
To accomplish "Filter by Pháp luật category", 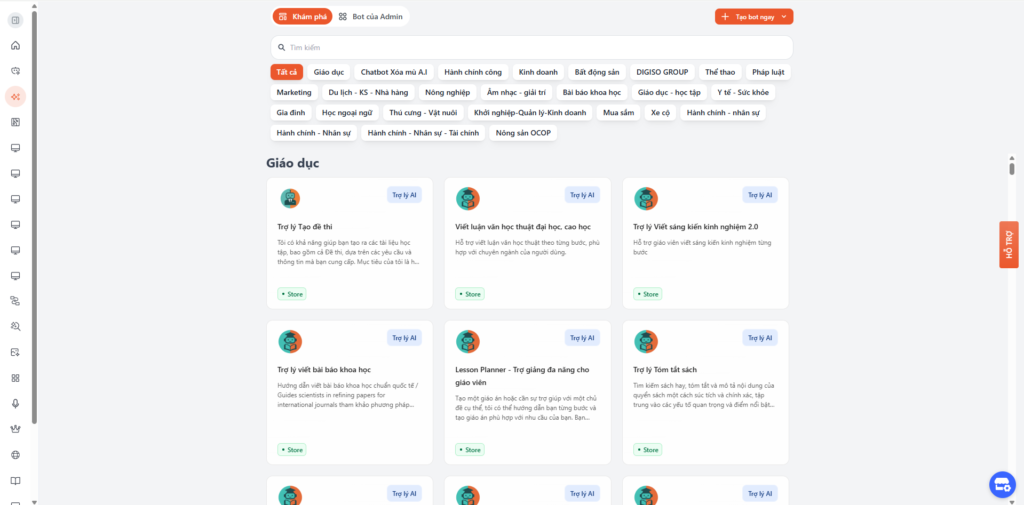I will pyautogui.click(x=768, y=72).
